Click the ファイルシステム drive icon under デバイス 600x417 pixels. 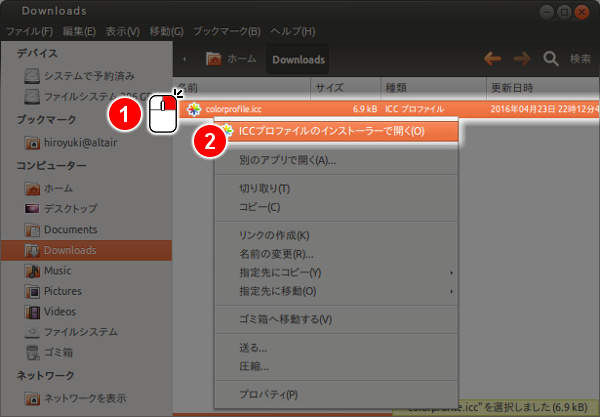pyautogui.click(x=32, y=96)
